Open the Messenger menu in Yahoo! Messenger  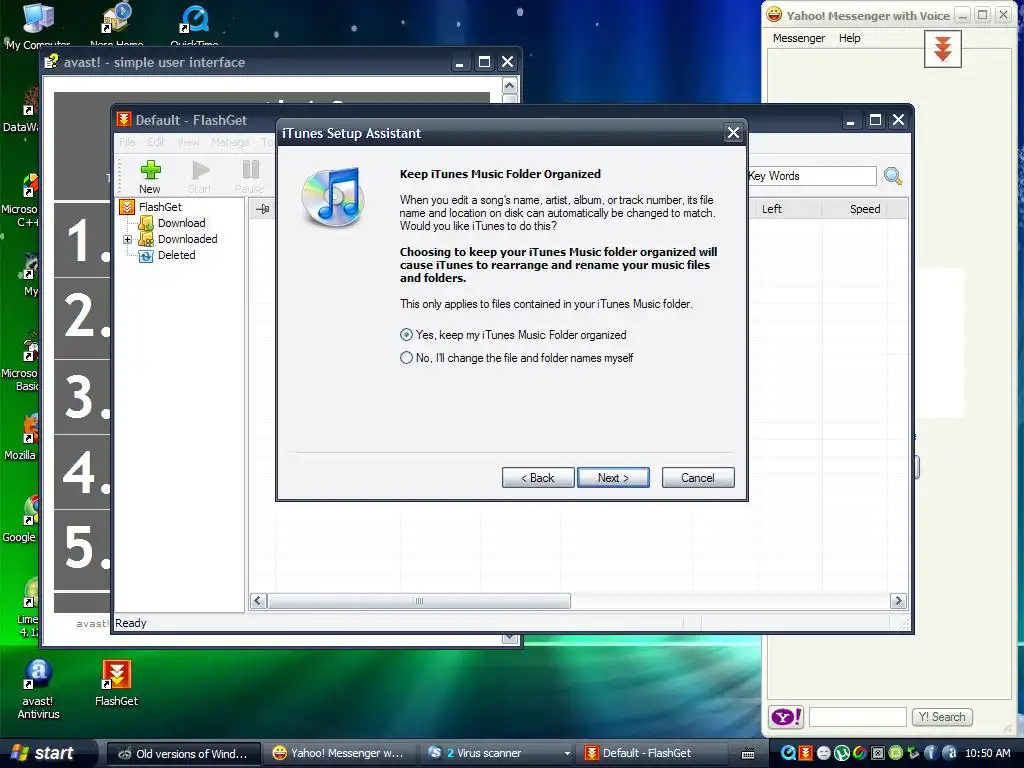(x=799, y=38)
